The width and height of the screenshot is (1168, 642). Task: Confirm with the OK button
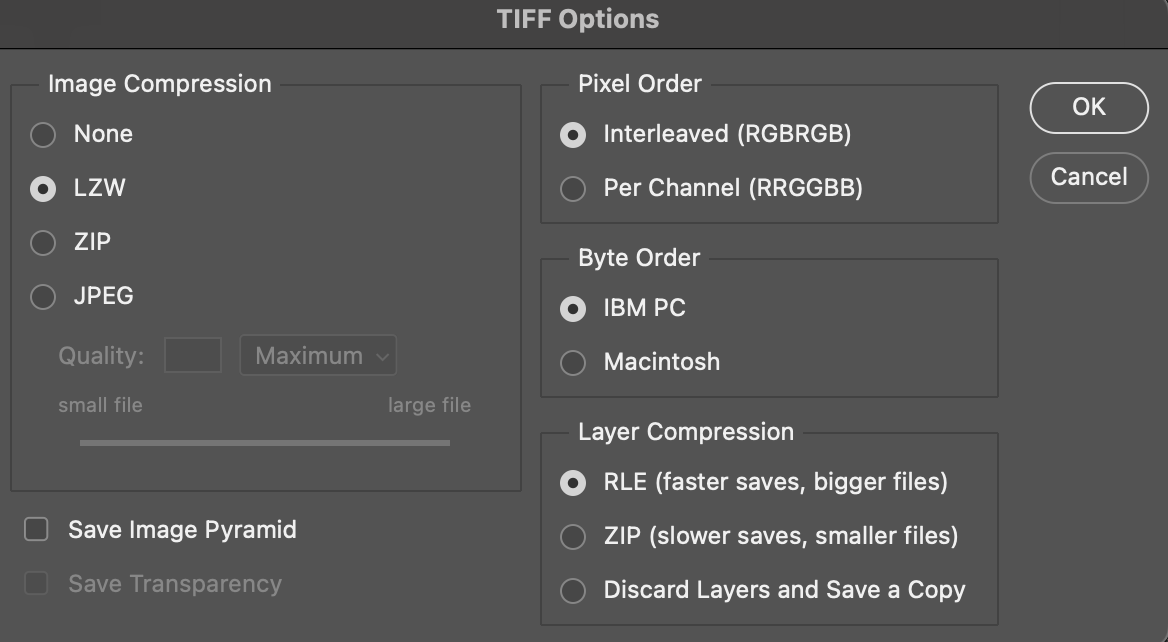(1088, 107)
